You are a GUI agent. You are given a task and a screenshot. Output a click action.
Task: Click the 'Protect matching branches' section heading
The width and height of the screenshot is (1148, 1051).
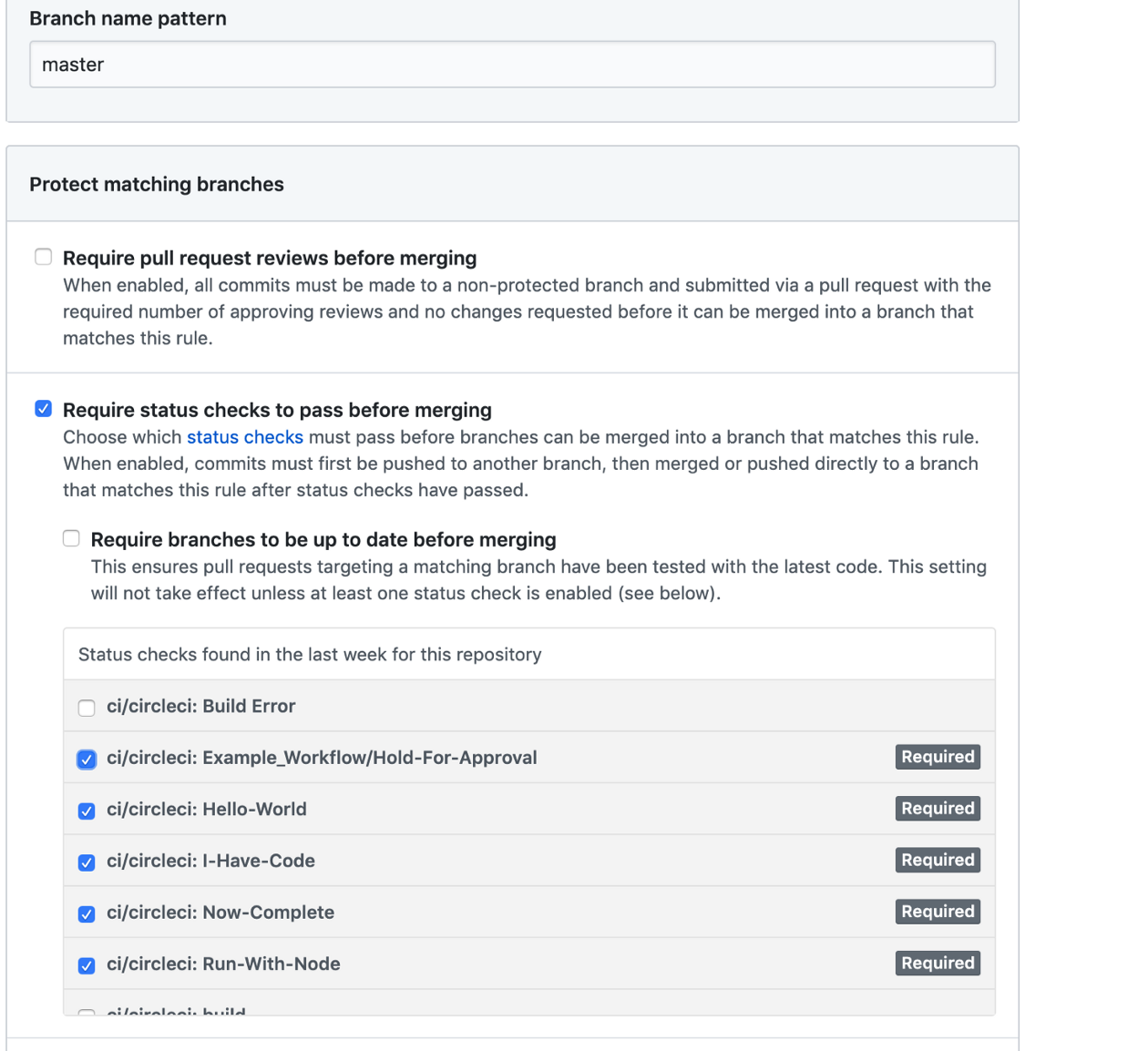tap(157, 184)
